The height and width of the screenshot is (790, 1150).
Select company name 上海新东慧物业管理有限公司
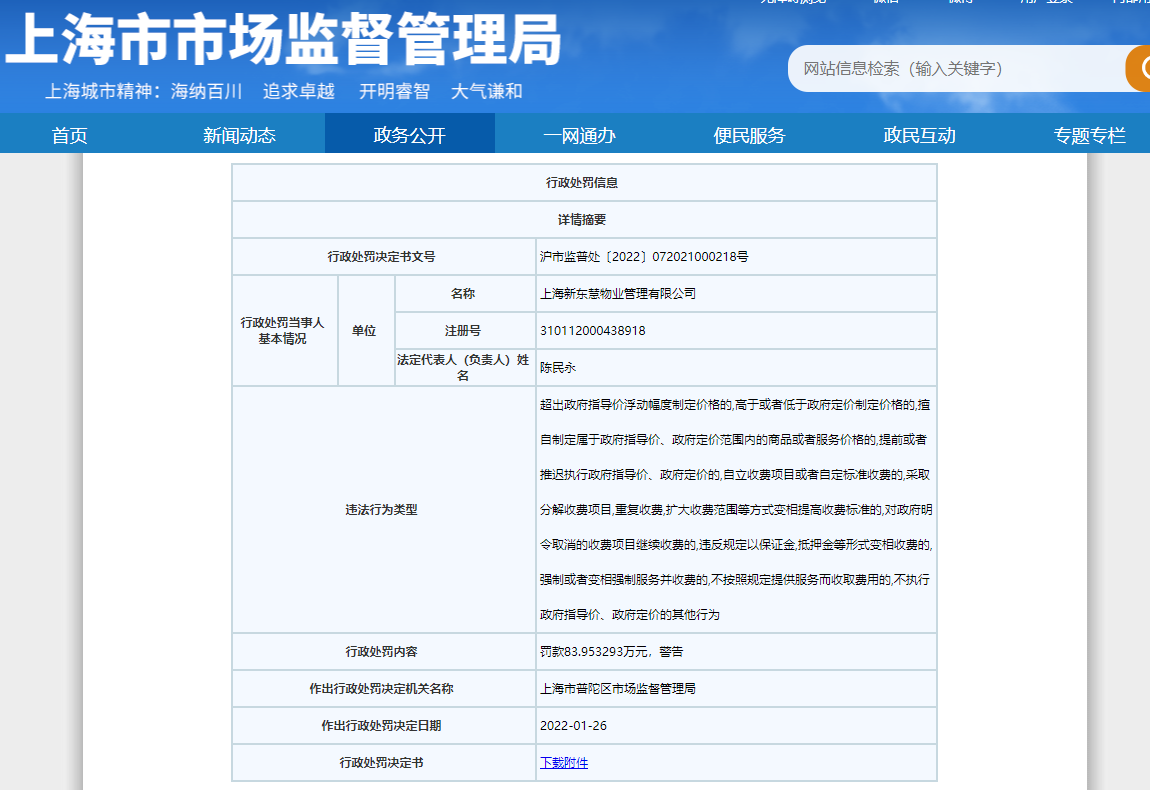click(x=618, y=293)
